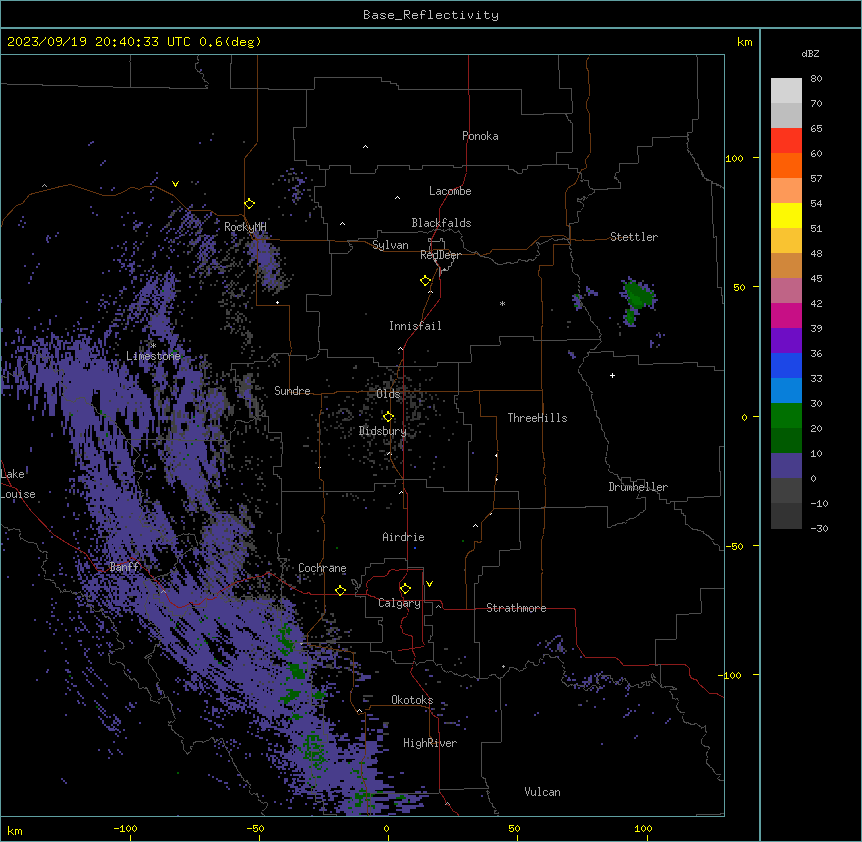Click the Calgary city label
Screen dimensions: 862x842
click(399, 603)
